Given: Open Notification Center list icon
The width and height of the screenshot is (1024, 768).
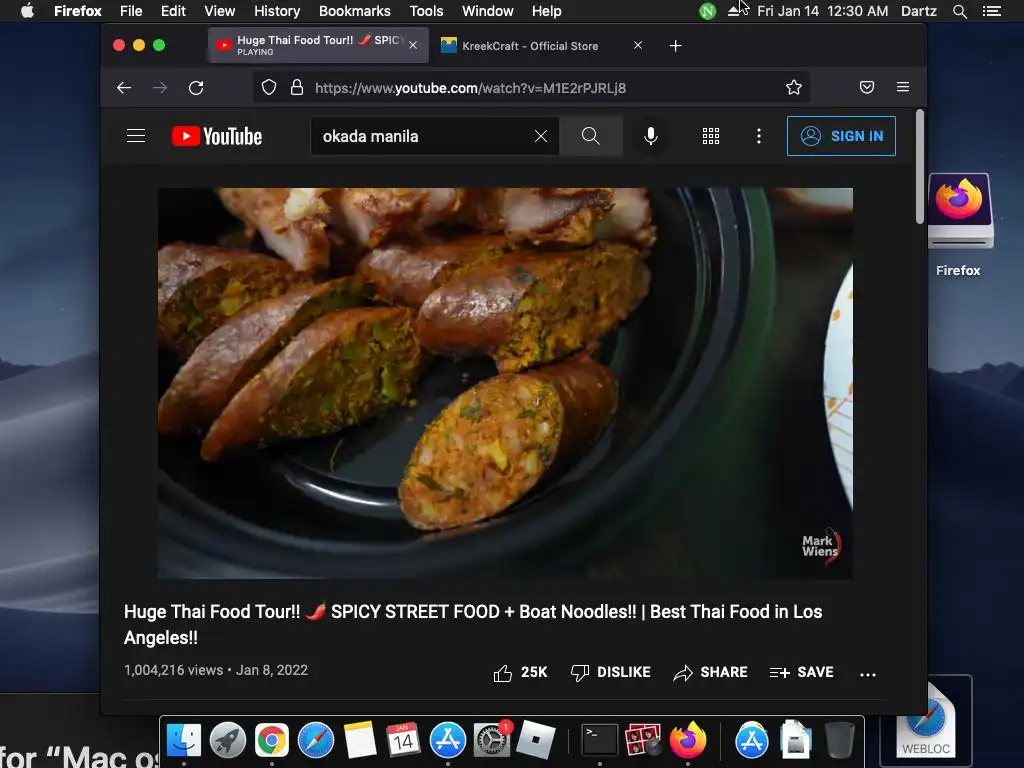Looking at the screenshot, I should [x=992, y=11].
